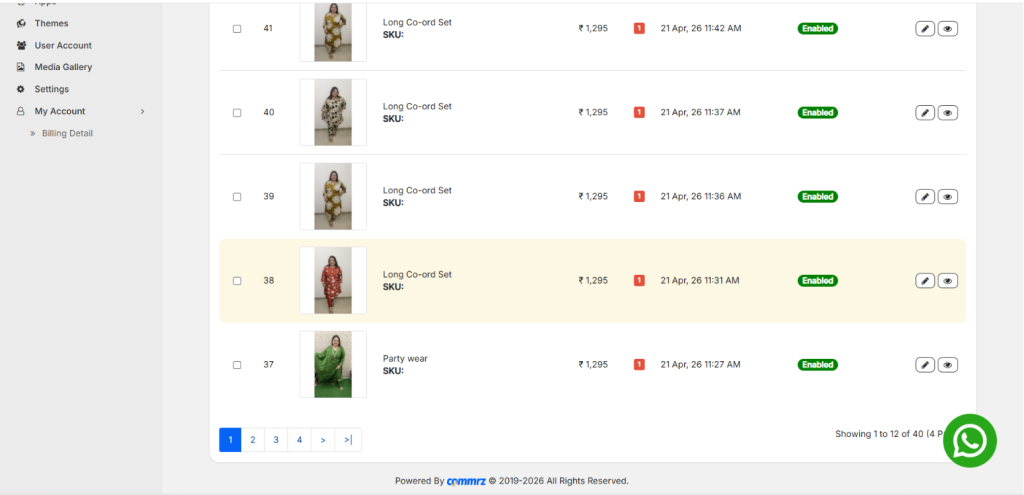Screen dimensions: 1024x495
Task: Go to pagination page 2
Action: (x=253, y=439)
